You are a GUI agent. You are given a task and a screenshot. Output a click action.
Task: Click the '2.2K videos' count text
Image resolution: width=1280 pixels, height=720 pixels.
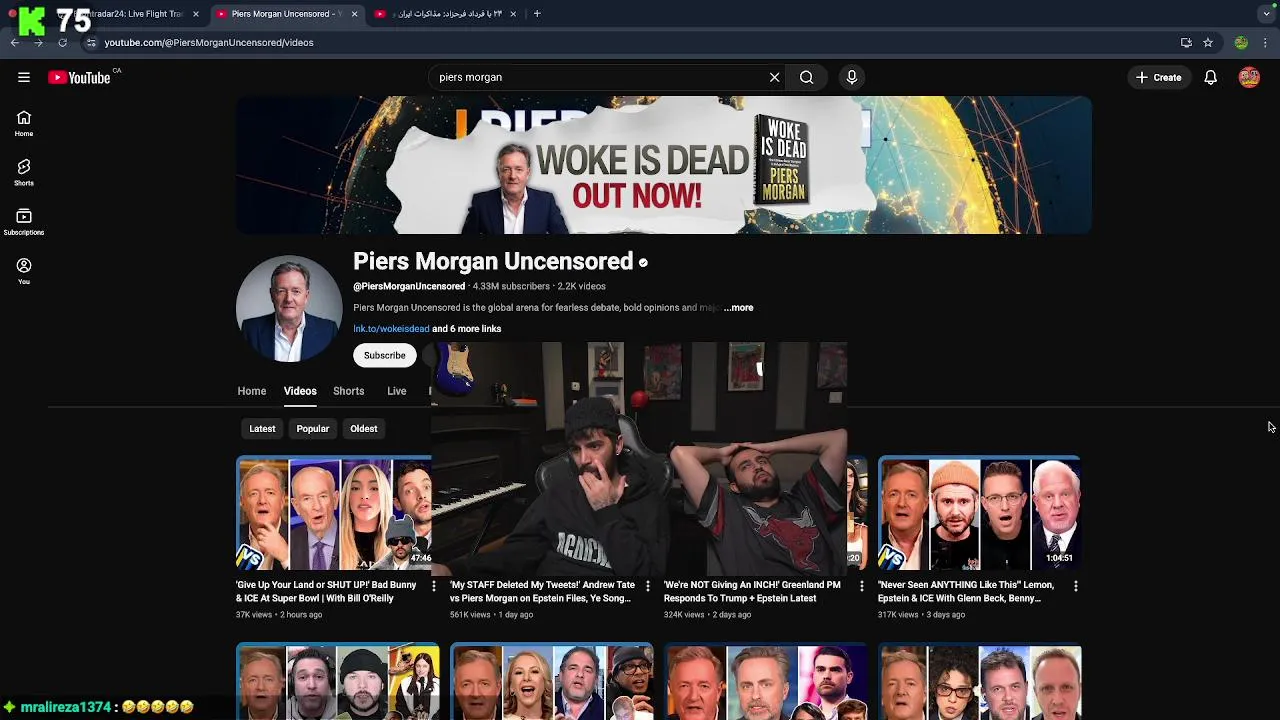tap(581, 286)
